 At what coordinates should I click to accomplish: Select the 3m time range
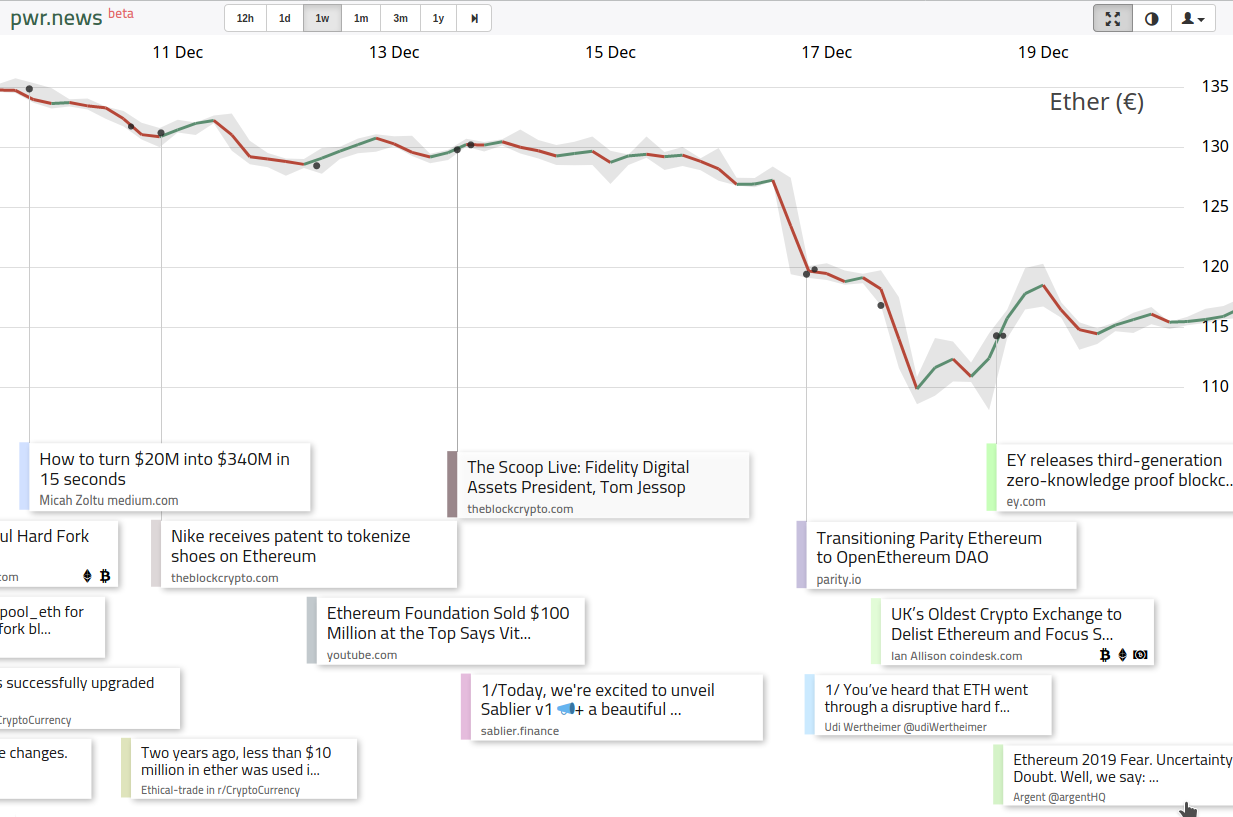pos(400,18)
